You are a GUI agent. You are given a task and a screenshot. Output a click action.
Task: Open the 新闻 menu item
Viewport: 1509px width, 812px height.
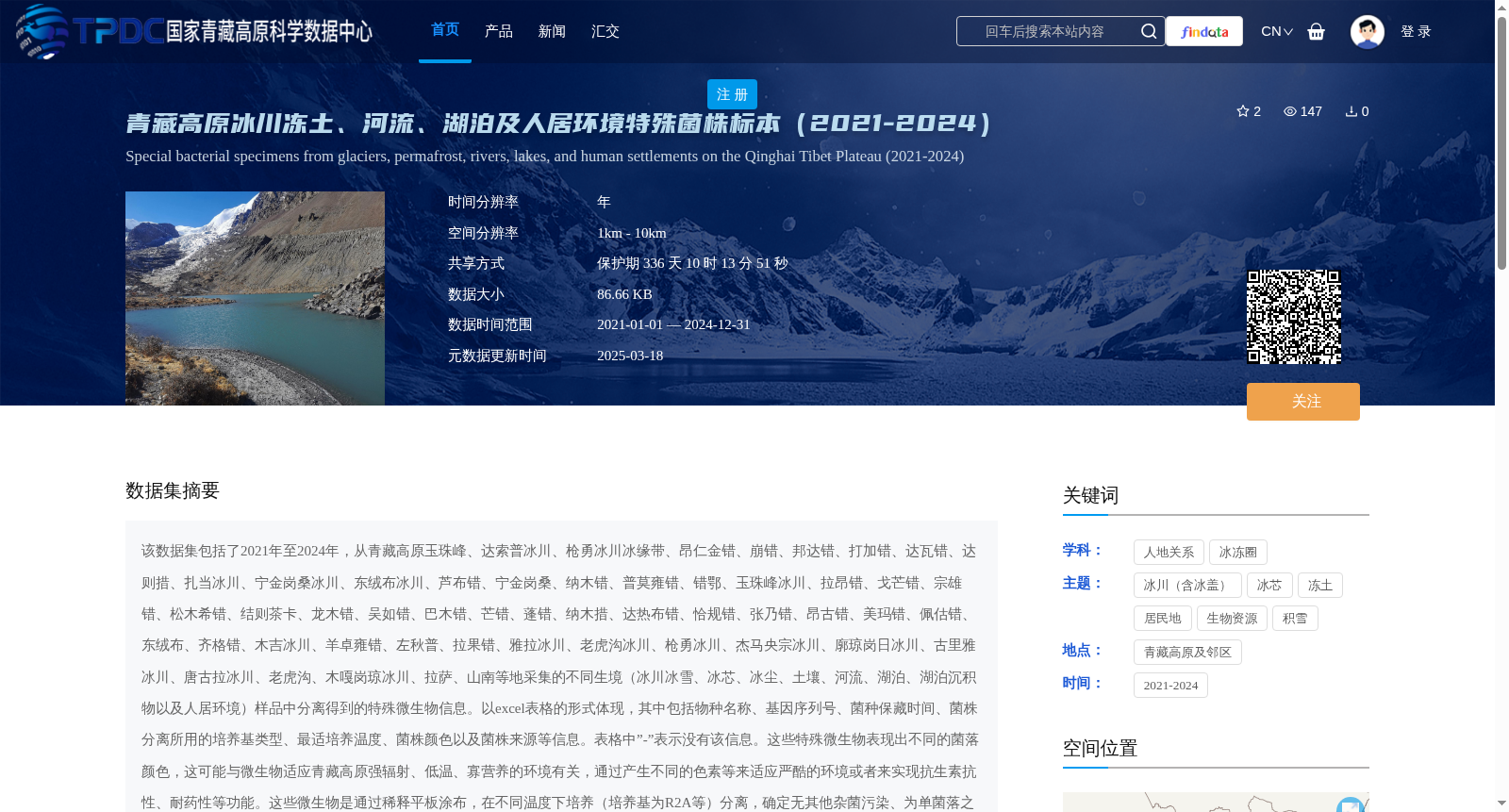tap(552, 31)
